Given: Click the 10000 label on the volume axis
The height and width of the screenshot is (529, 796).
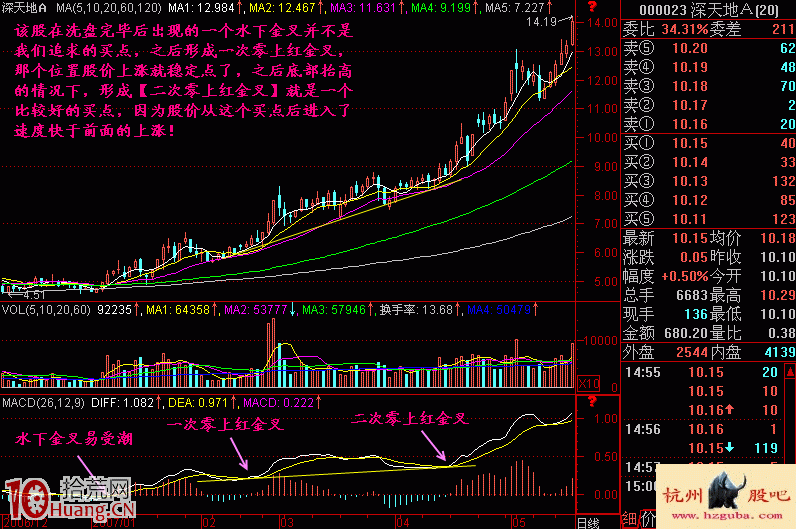Looking at the screenshot, I should [x=600, y=341].
